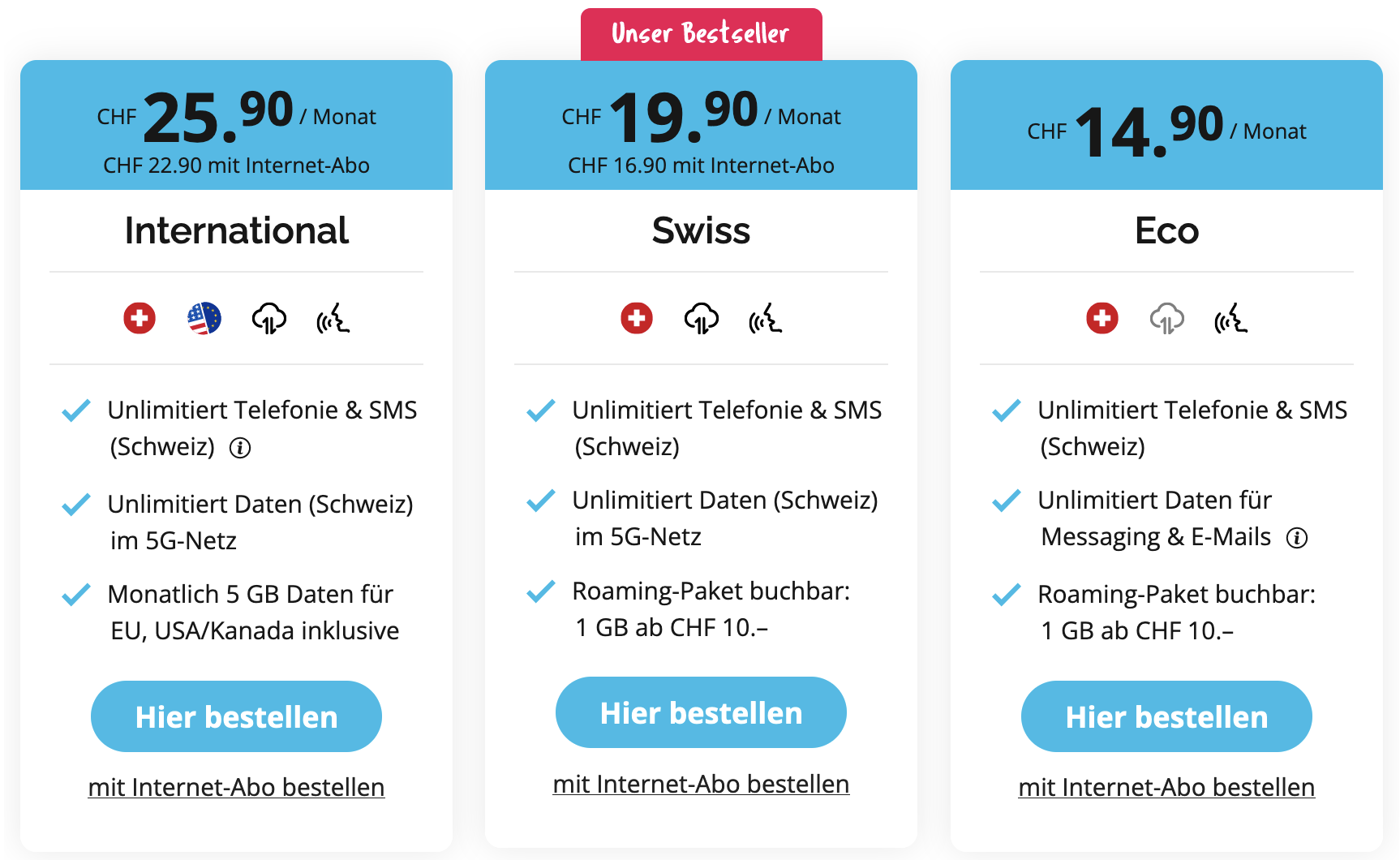Click the greyed cloud data icon in Eco plan
Image resolution: width=1400 pixels, height=860 pixels.
[1167, 318]
